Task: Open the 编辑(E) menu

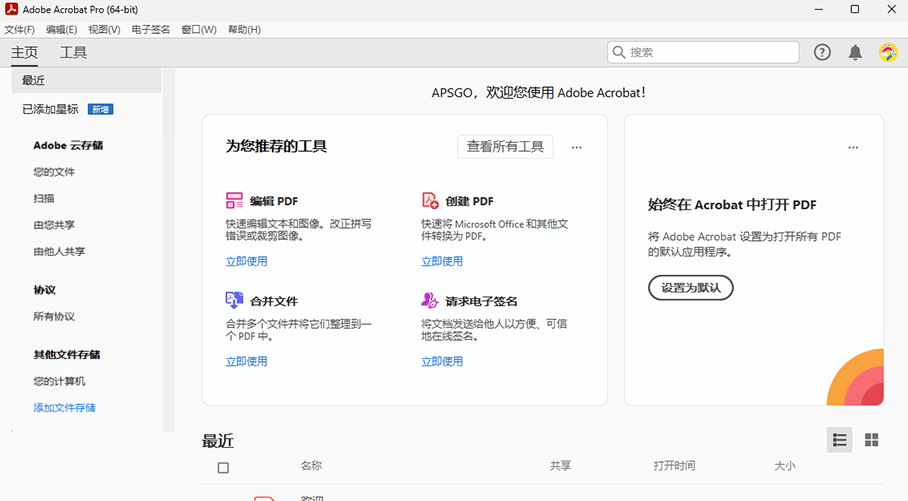Action: pos(61,30)
